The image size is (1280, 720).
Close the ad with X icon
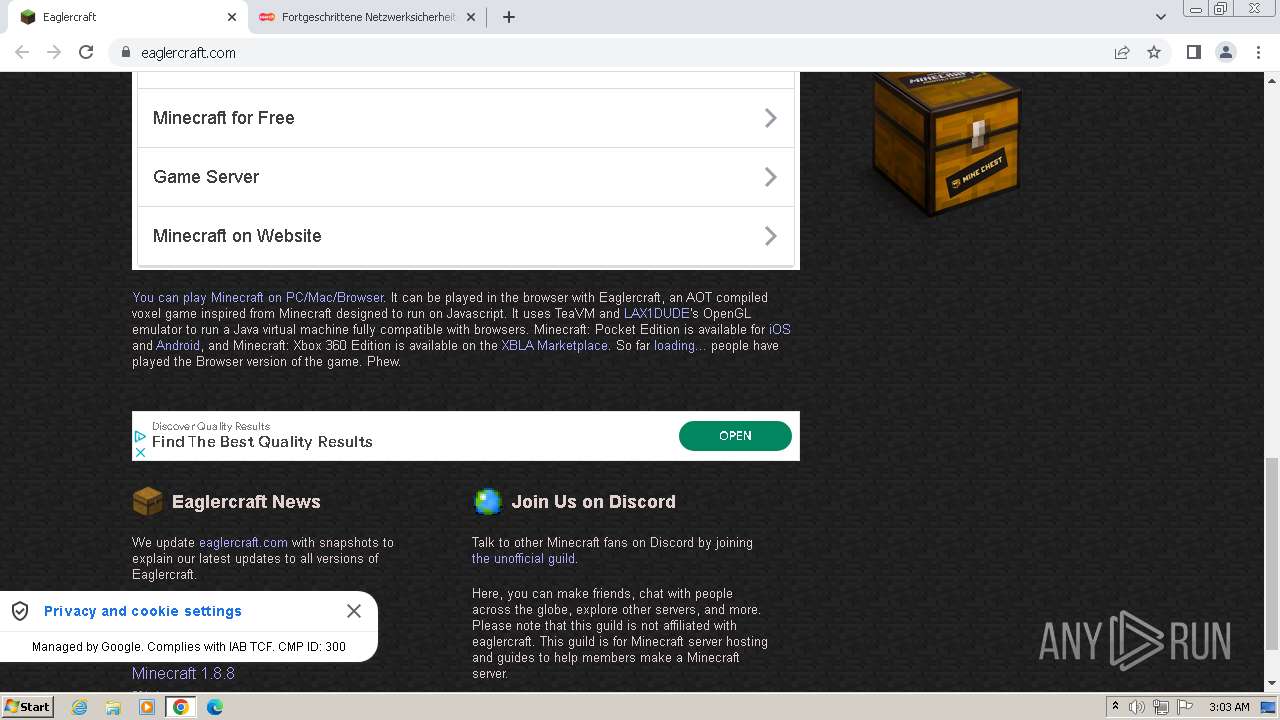(140, 452)
